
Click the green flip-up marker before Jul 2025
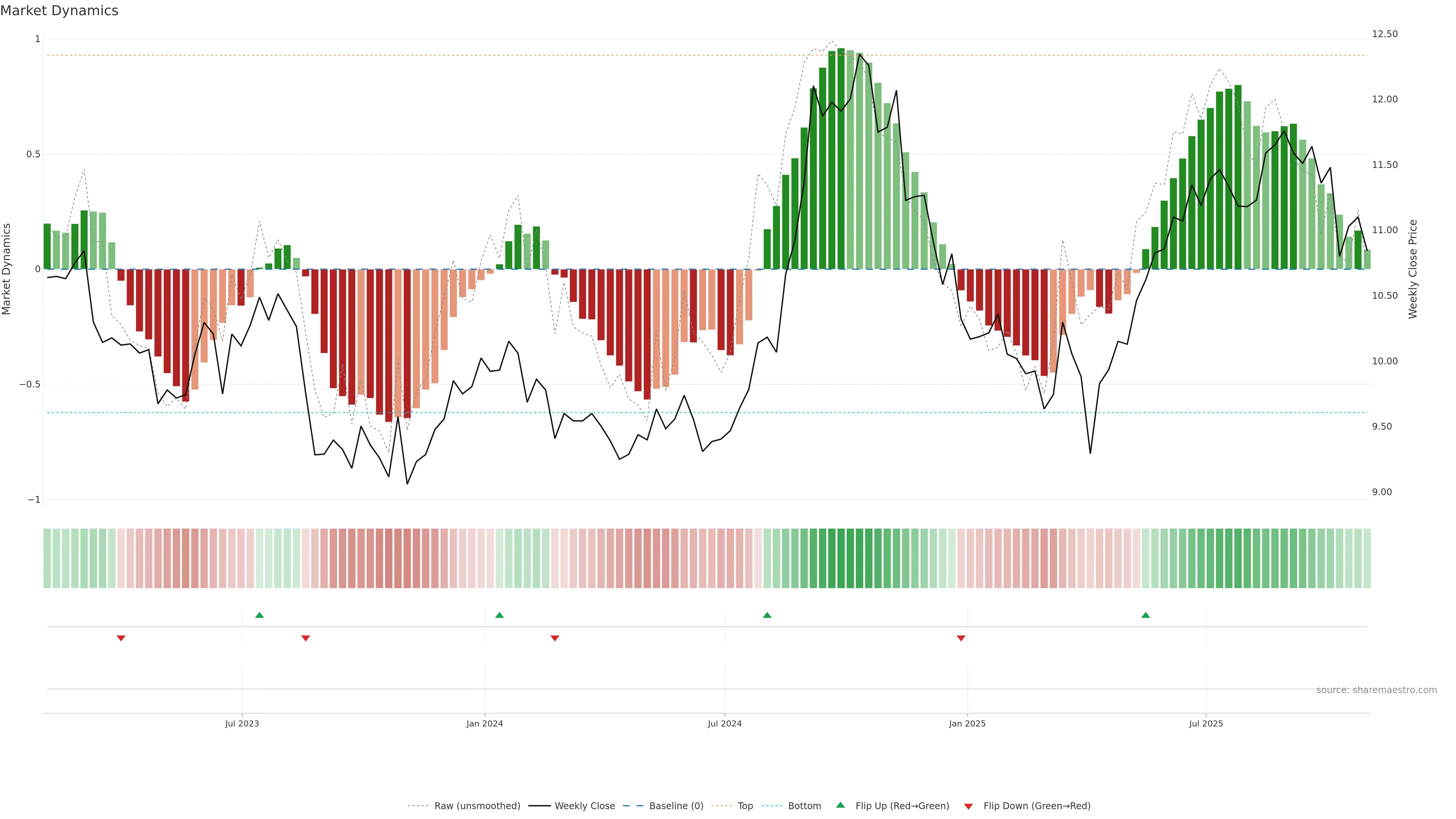[1146, 615]
